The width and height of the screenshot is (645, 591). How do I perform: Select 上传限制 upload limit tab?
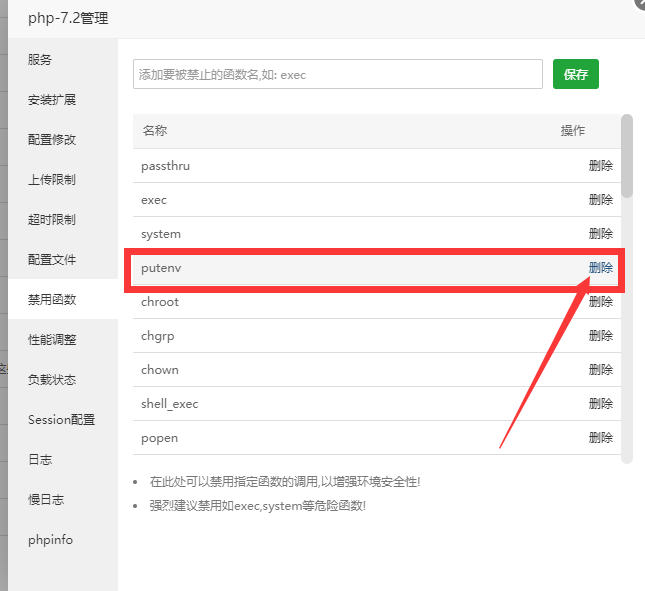point(52,180)
